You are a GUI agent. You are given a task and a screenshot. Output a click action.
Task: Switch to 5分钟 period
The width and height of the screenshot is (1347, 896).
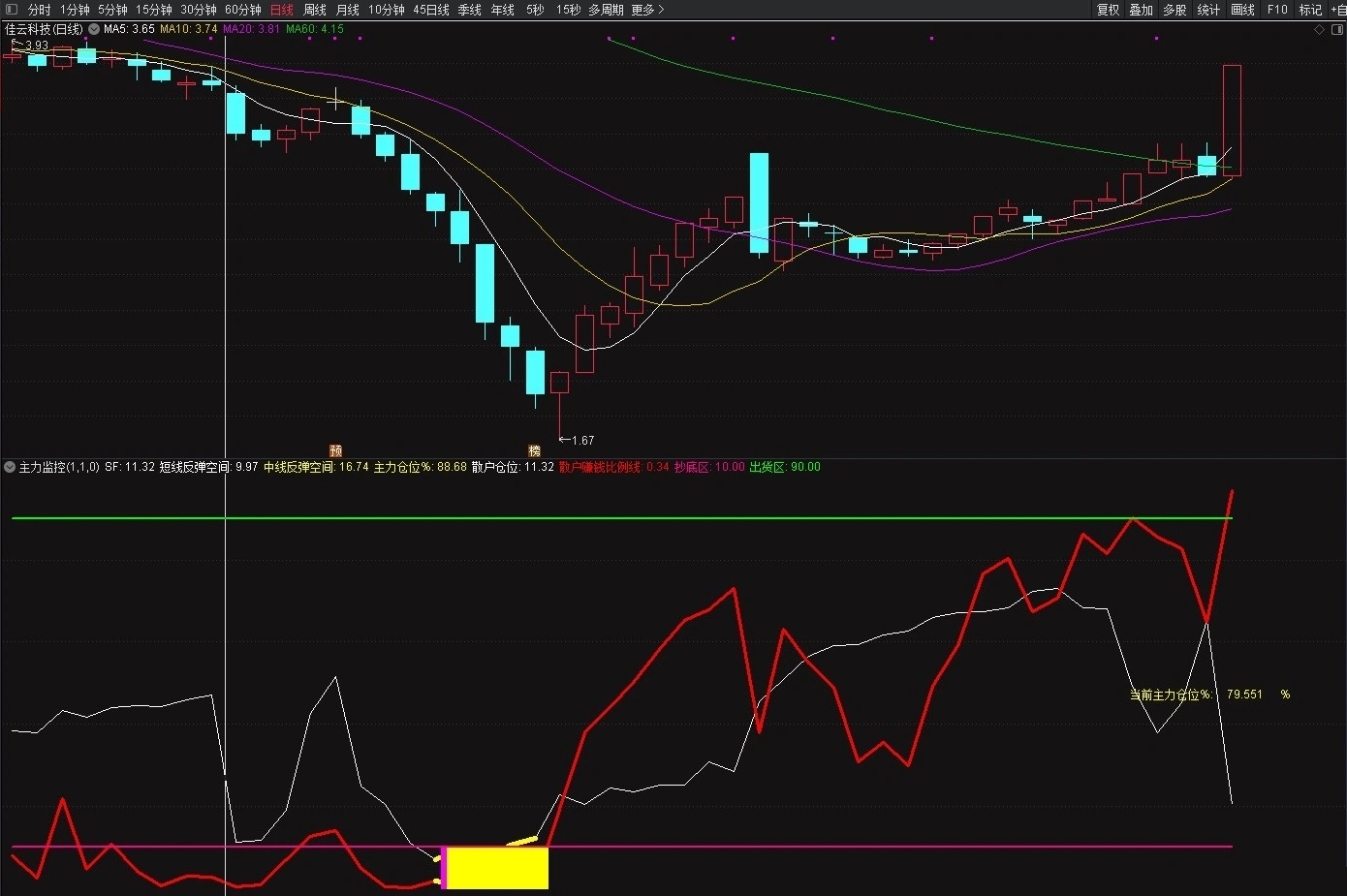coord(112,10)
